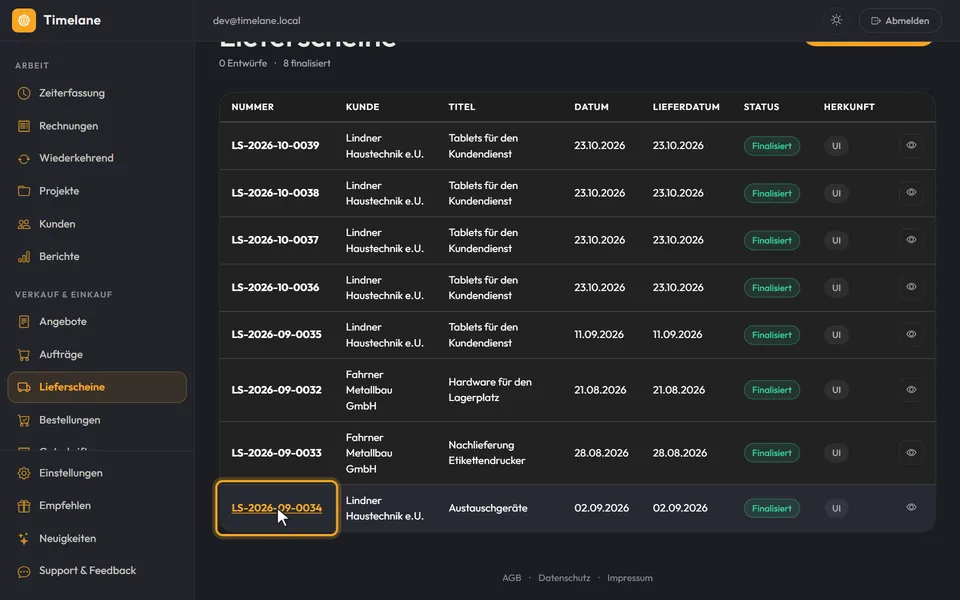
Task: Go to Wiederkehrend section
Action: click(x=97, y=158)
